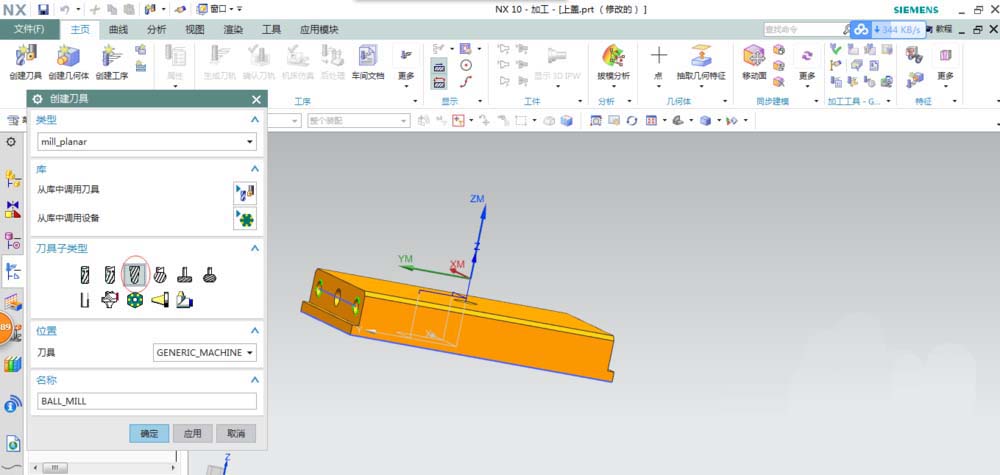Open the 文件(F) menu
The image size is (1000, 475).
pos(29,30)
